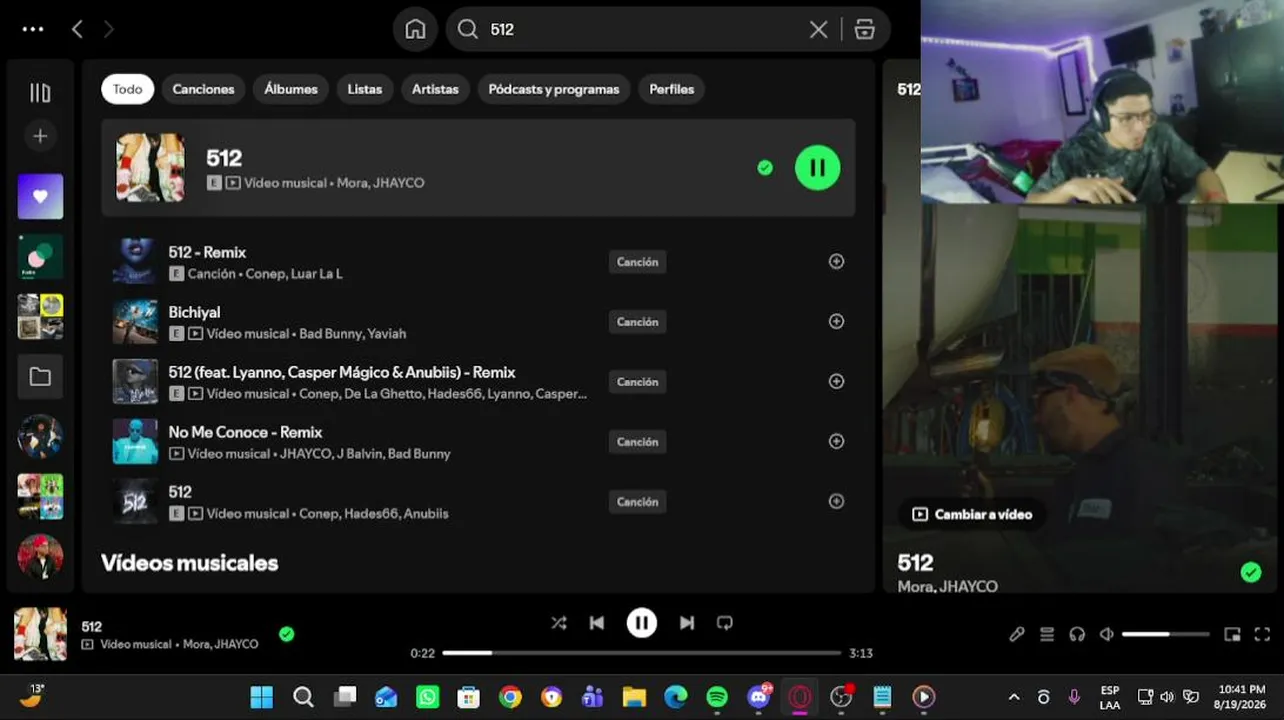This screenshot has width=1284, height=720.
Task: Add Bichiyal to library
Action: coord(836,322)
